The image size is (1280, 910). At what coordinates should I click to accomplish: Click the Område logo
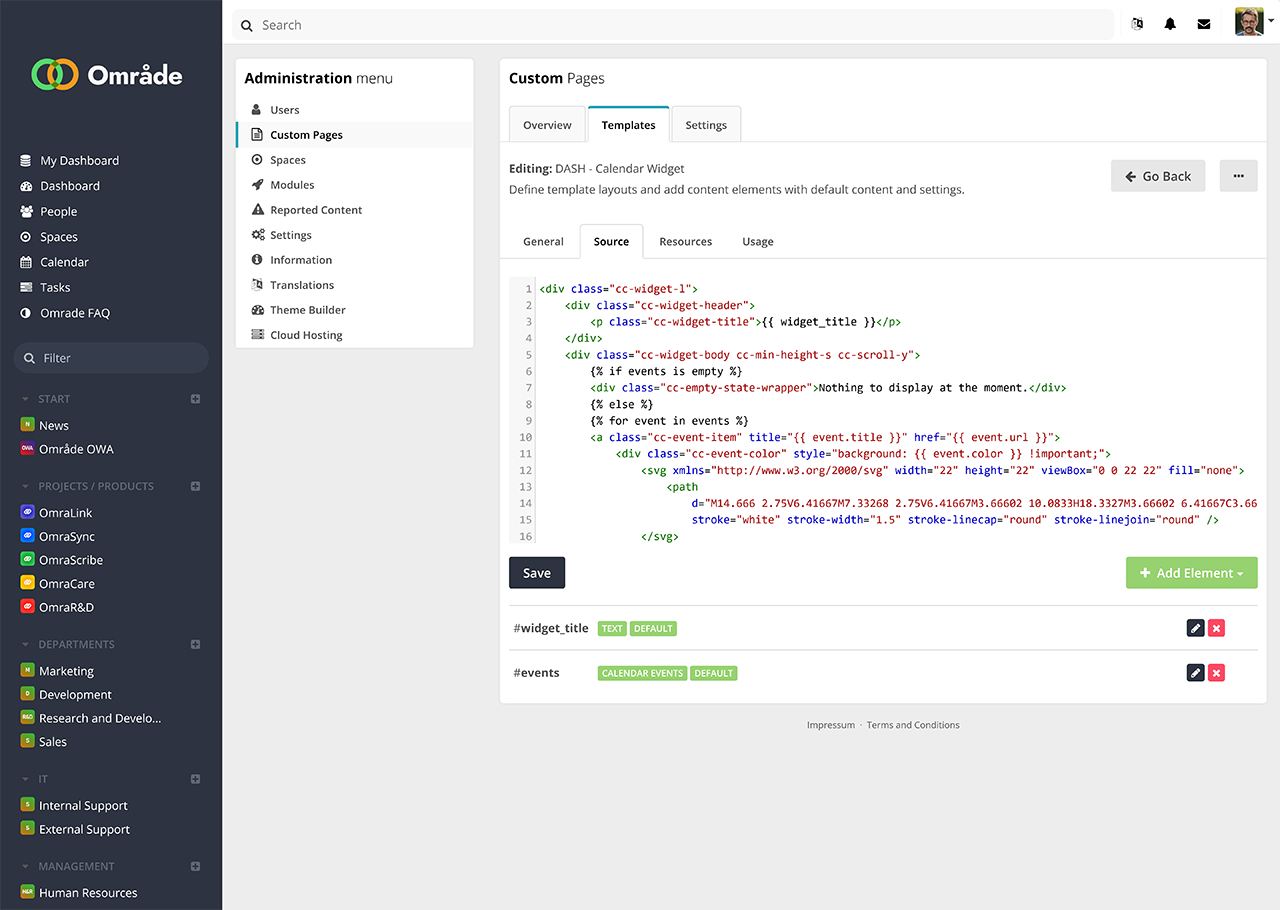(x=108, y=74)
